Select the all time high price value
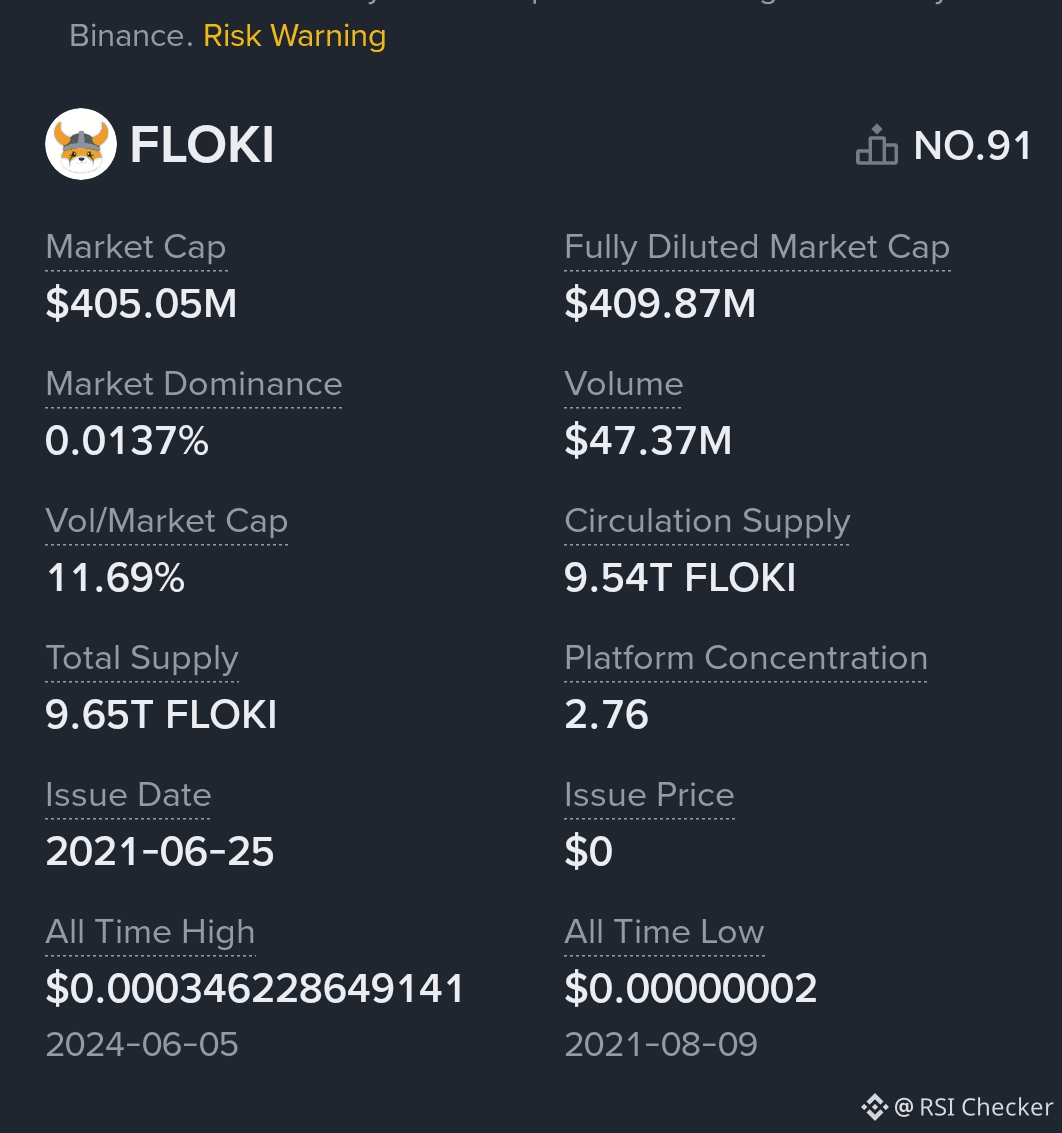This screenshot has width=1062, height=1133. [x=255, y=989]
